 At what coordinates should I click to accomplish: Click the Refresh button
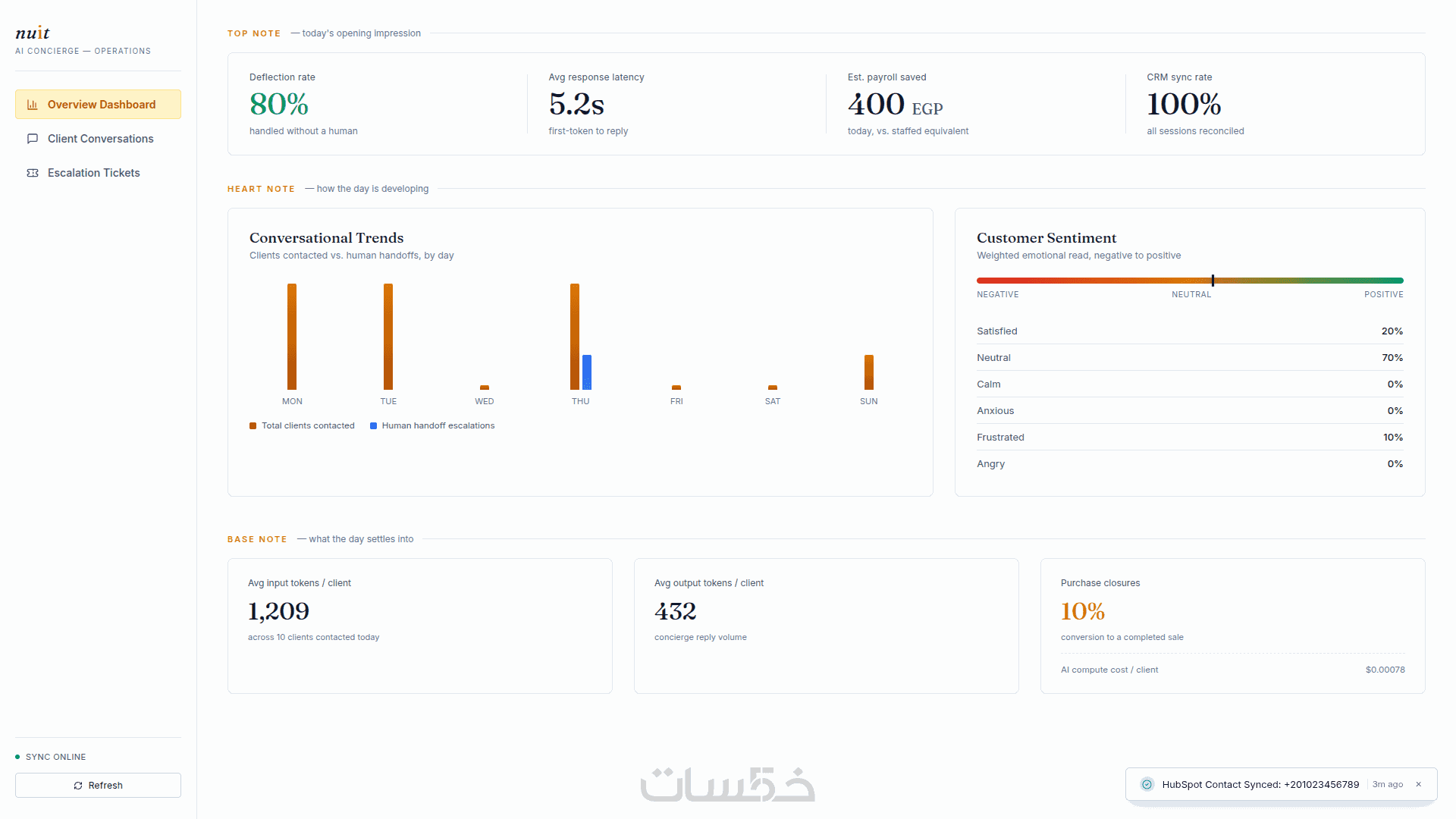[x=98, y=786]
